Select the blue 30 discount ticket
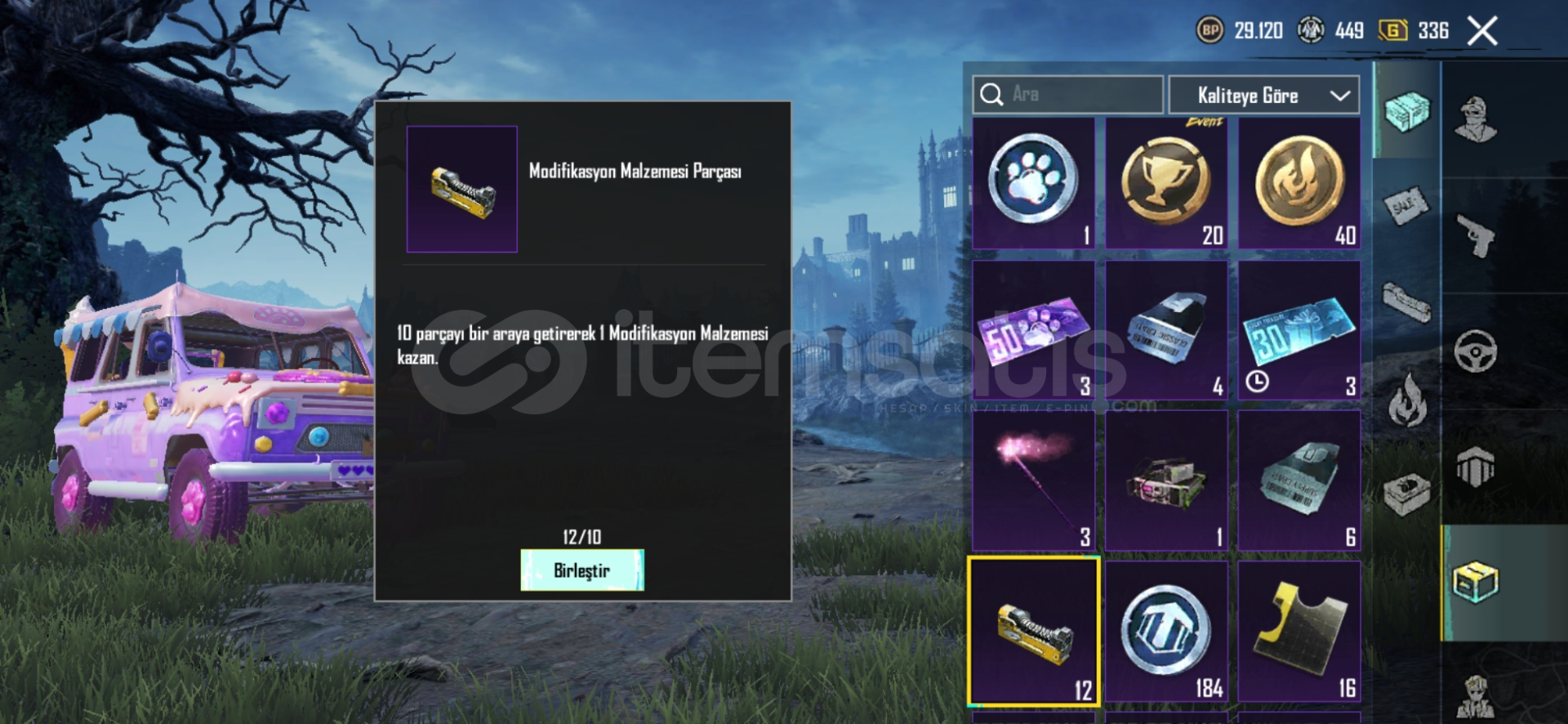Viewport: 1568px width, 724px height. click(x=1299, y=331)
